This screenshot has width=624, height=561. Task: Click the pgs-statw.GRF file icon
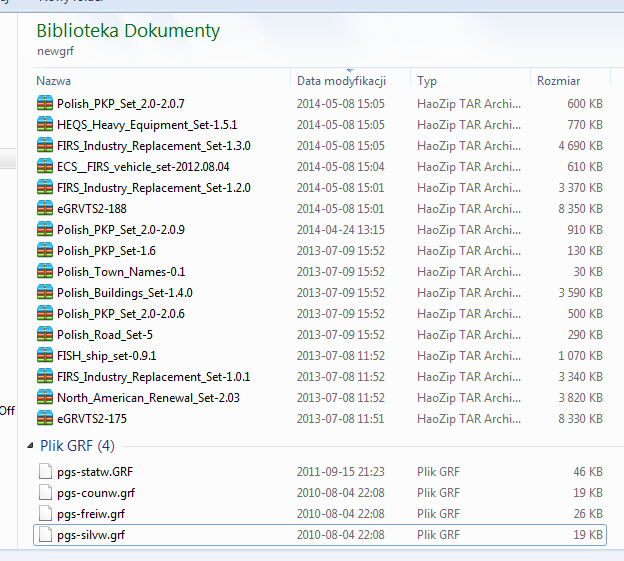pos(44,471)
